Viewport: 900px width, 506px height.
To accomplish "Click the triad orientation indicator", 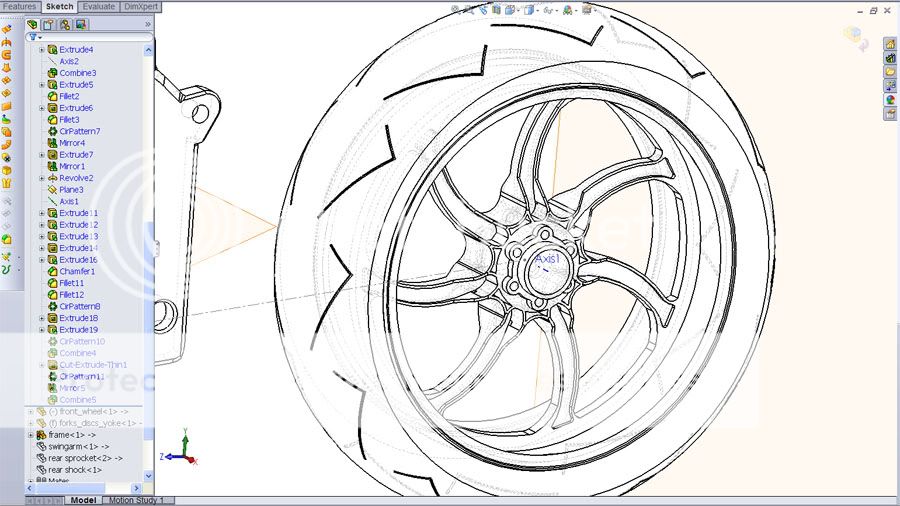I will (x=179, y=447).
